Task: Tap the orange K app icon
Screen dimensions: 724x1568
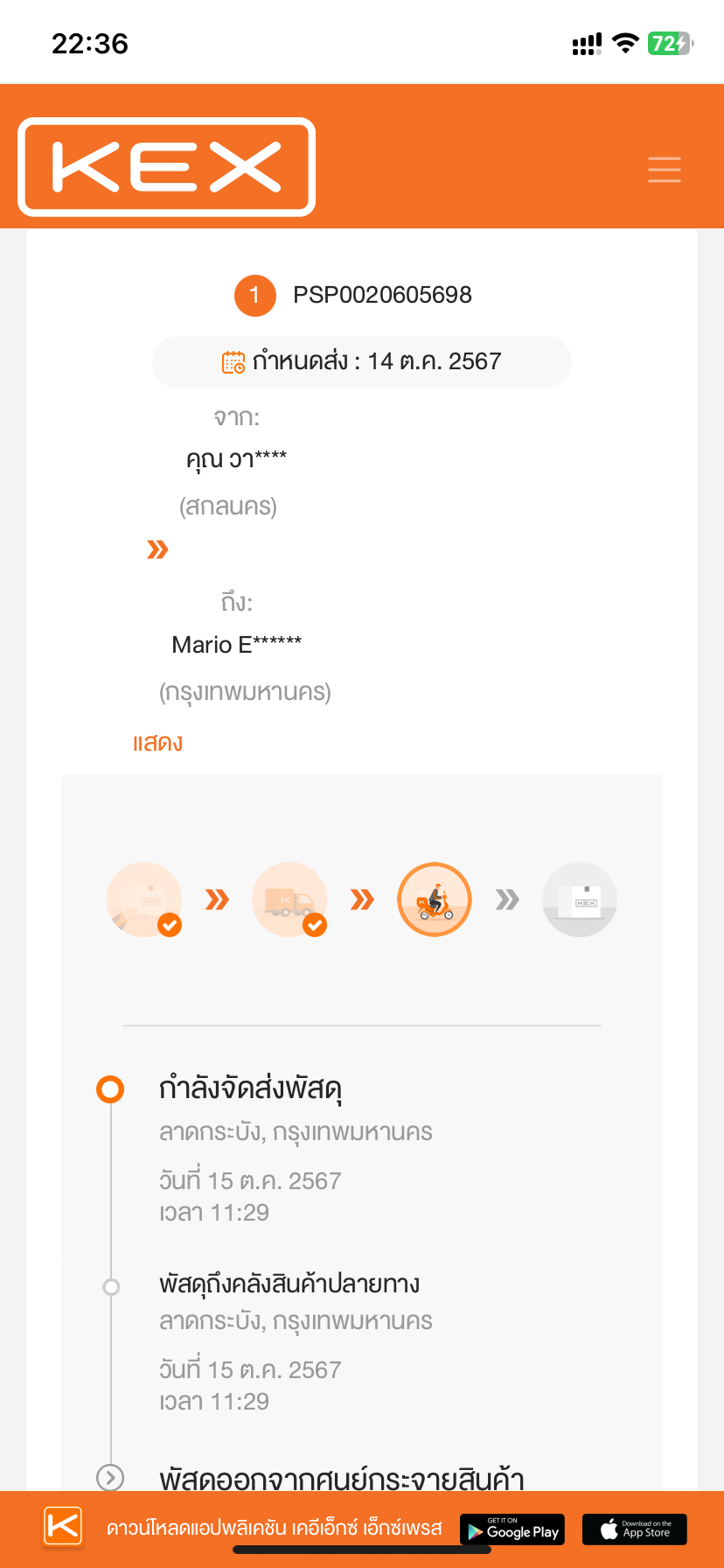Action: click(x=63, y=1527)
